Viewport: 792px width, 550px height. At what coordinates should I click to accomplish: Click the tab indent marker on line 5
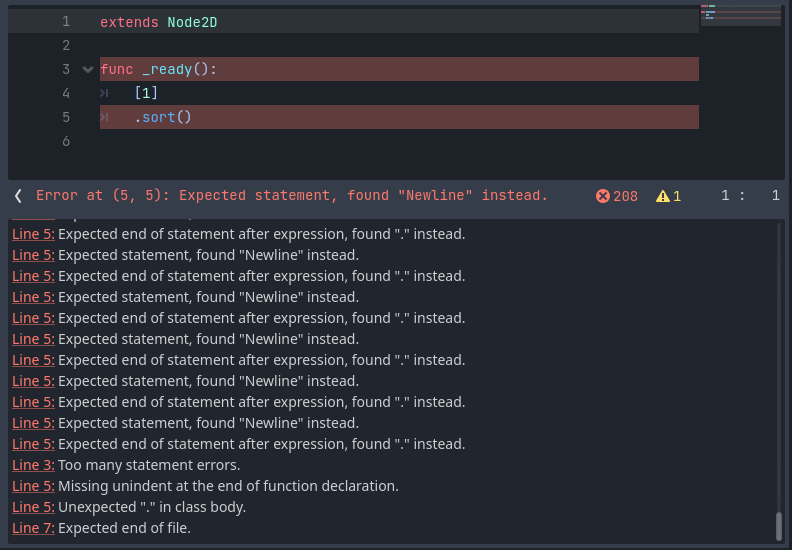click(104, 117)
